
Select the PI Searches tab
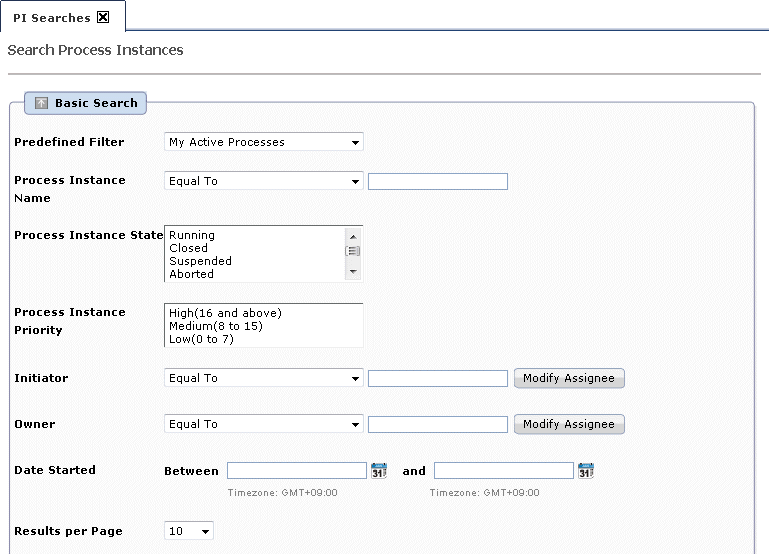pyautogui.click(x=52, y=18)
